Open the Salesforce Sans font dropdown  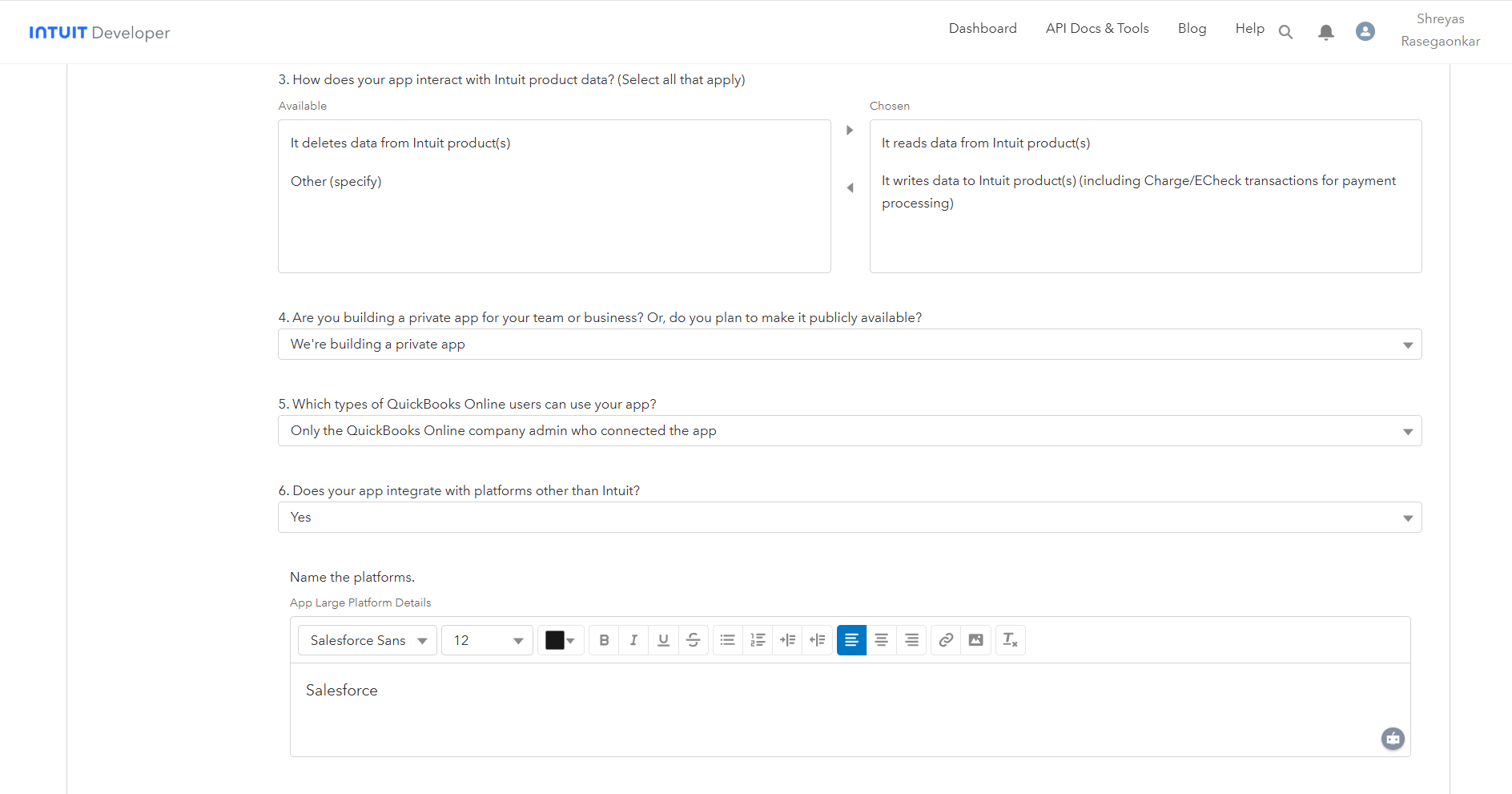pos(368,640)
